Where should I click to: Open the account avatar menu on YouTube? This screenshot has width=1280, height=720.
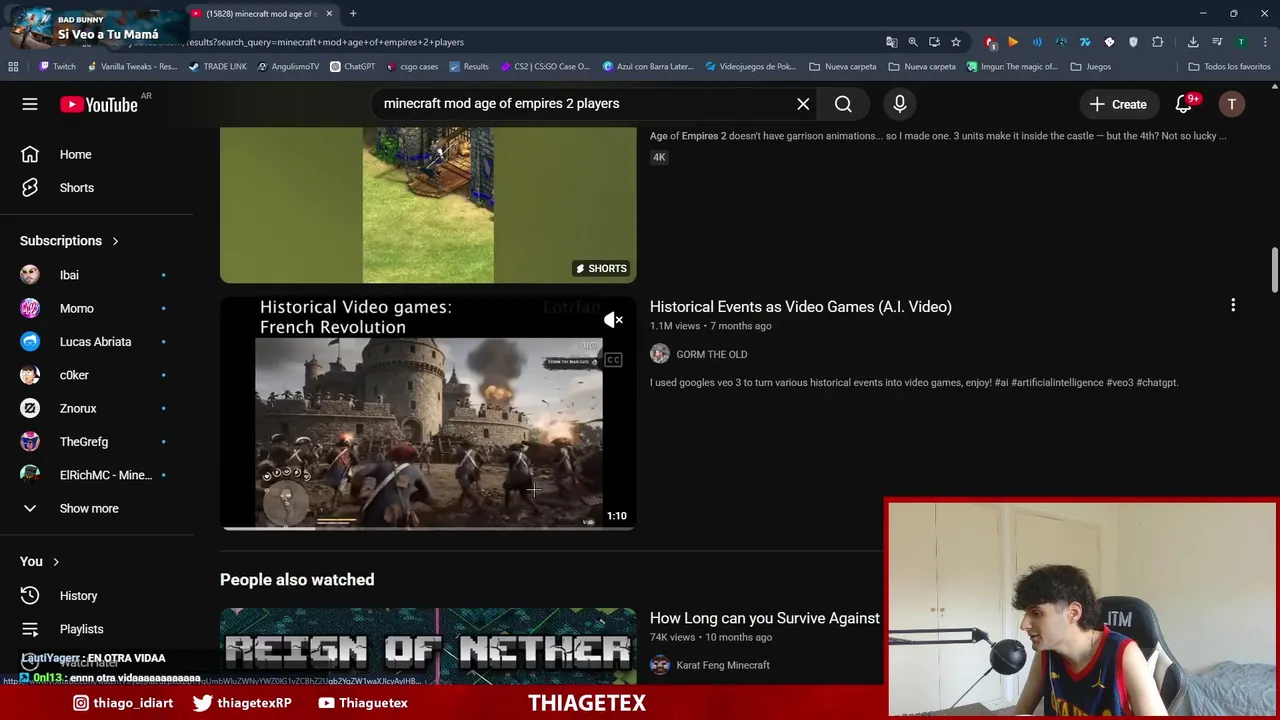tap(1232, 104)
